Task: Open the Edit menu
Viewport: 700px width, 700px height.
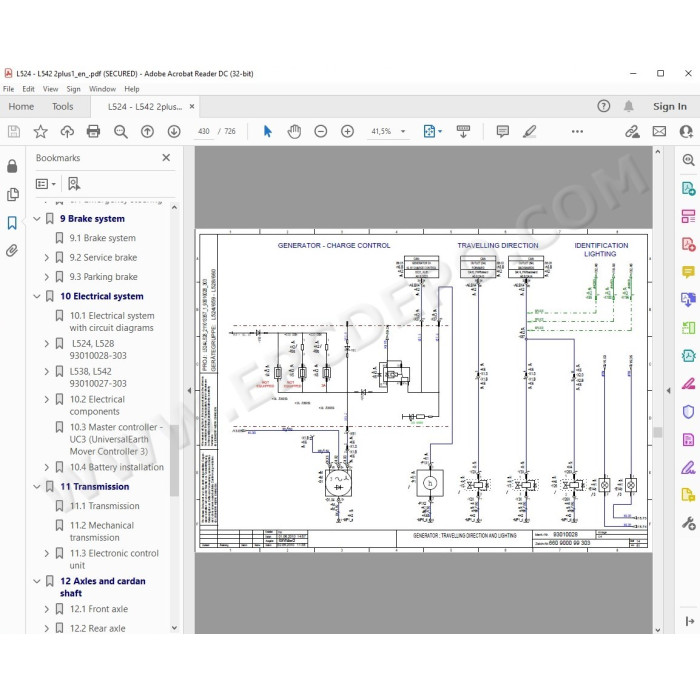Action: click(29, 89)
